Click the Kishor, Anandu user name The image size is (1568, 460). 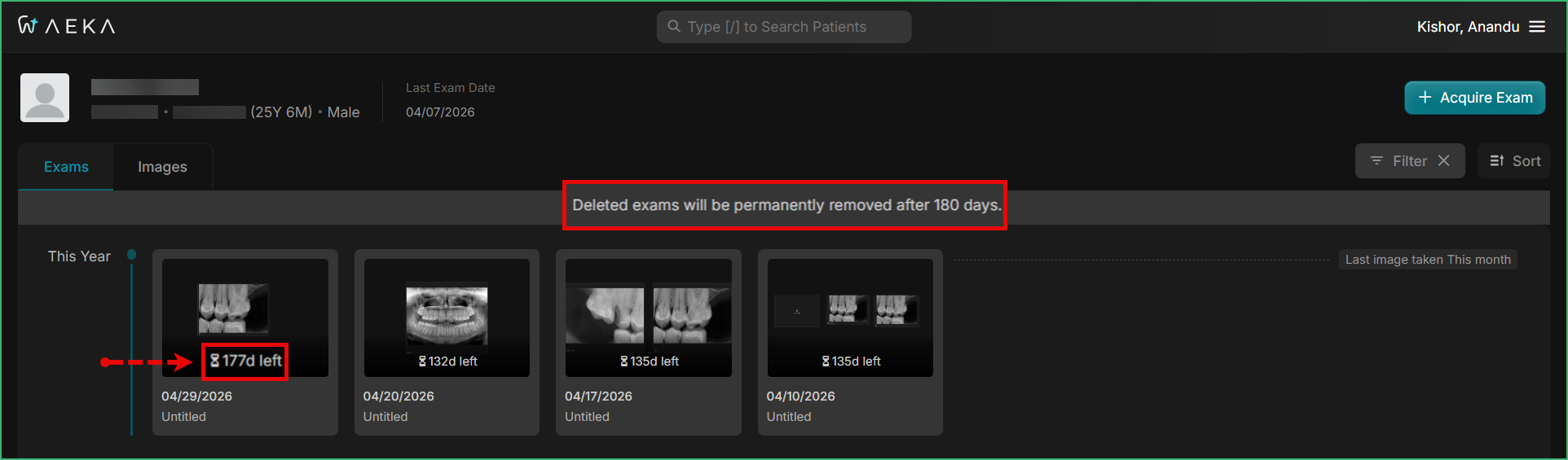(1468, 27)
